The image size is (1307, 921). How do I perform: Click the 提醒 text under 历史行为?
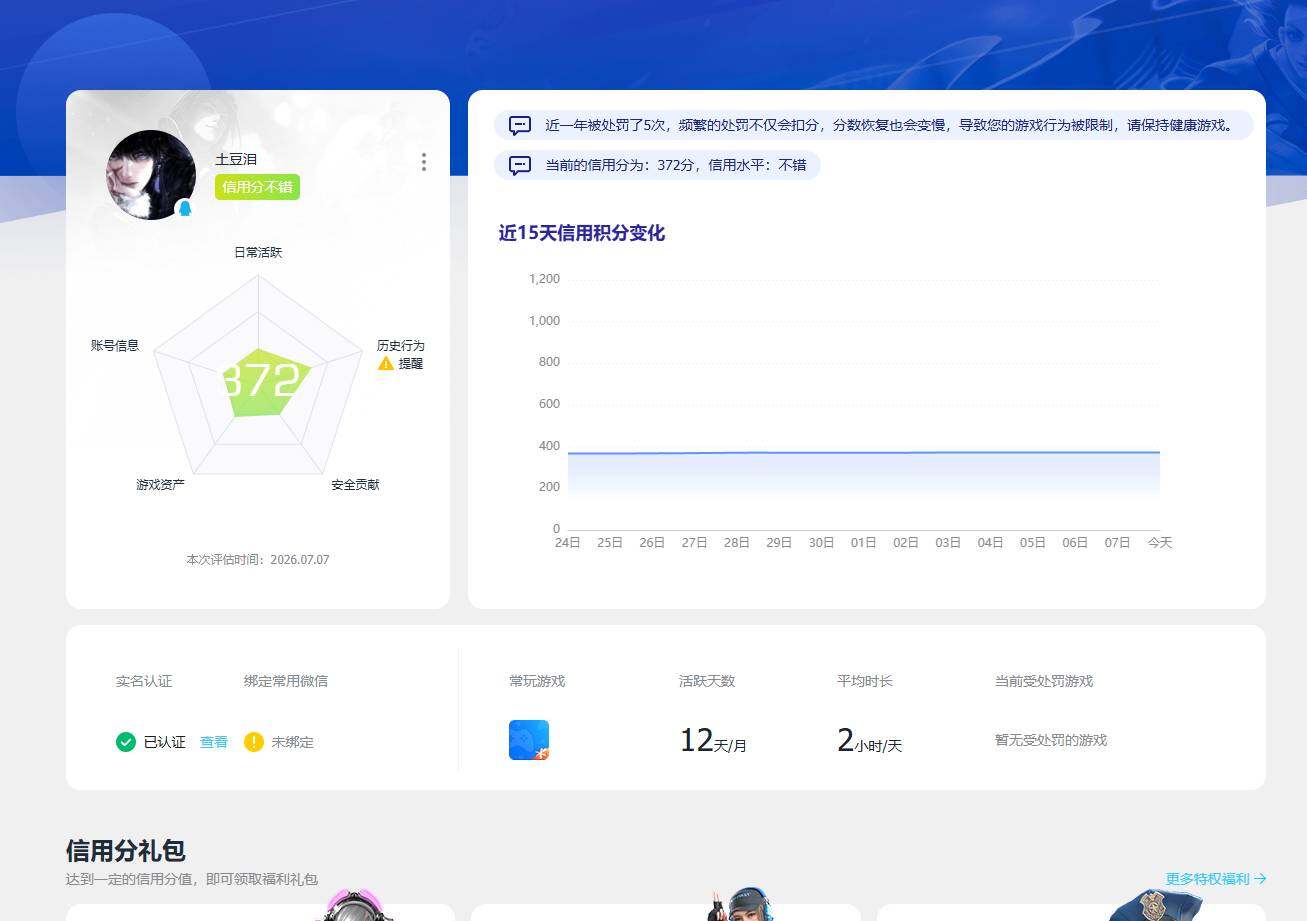(411, 364)
